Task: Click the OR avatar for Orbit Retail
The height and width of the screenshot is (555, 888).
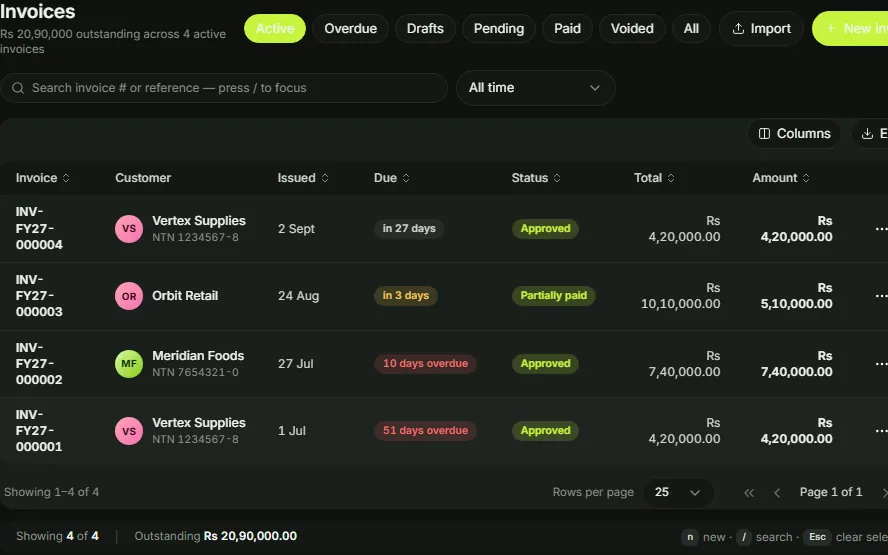Action: (x=129, y=296)
